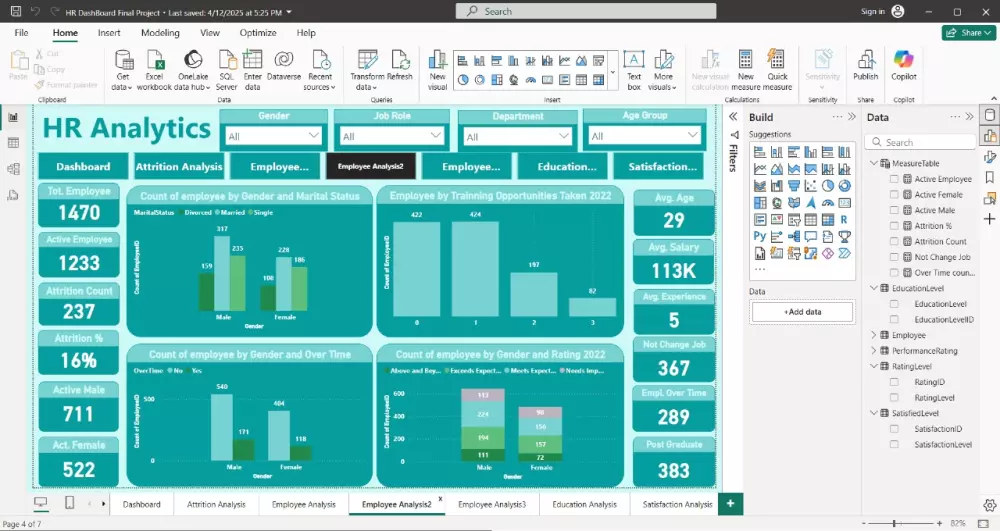Collapse the MeasureTable node
The height and width of the screenshot is (531, 1000).
(874, 163)
